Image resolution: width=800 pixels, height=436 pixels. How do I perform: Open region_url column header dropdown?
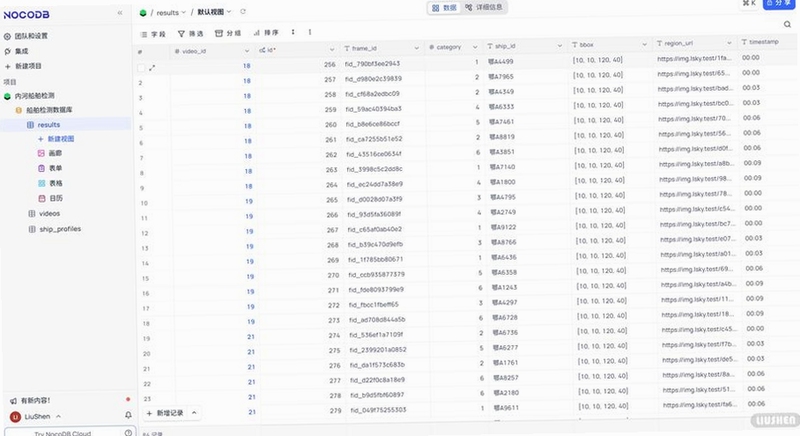click(729, 43)
